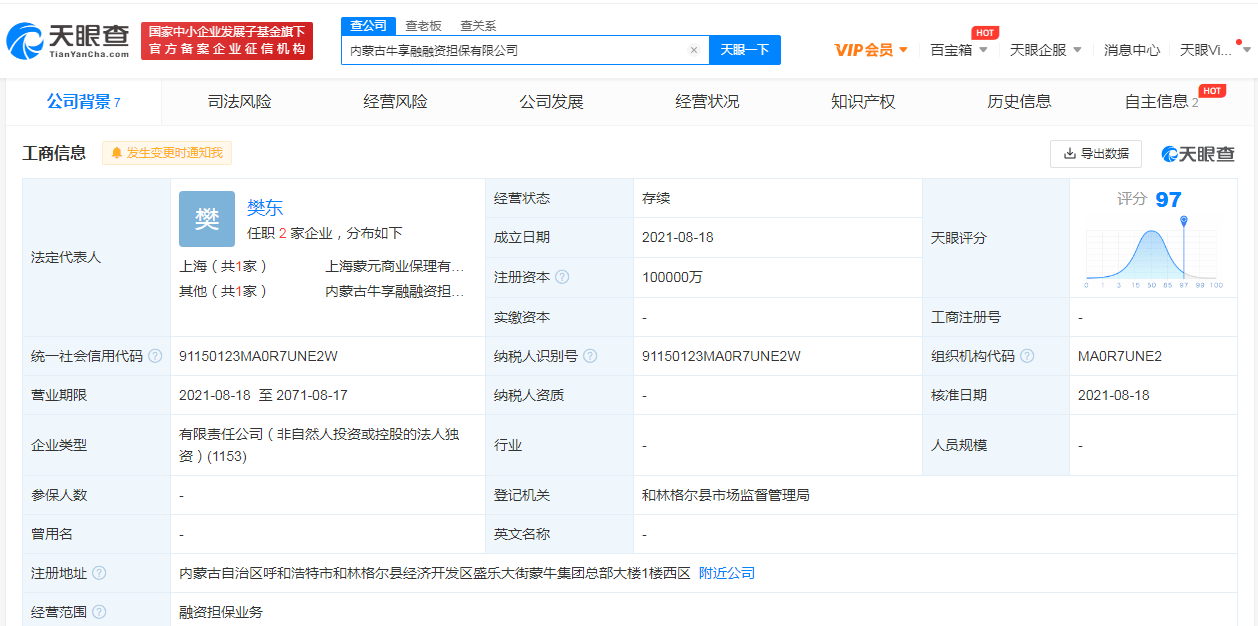Image resolution: width=1258 pixels, height=626 pixels.
Task: Expand the VIP会员 menu
Action: coord(871,50)
